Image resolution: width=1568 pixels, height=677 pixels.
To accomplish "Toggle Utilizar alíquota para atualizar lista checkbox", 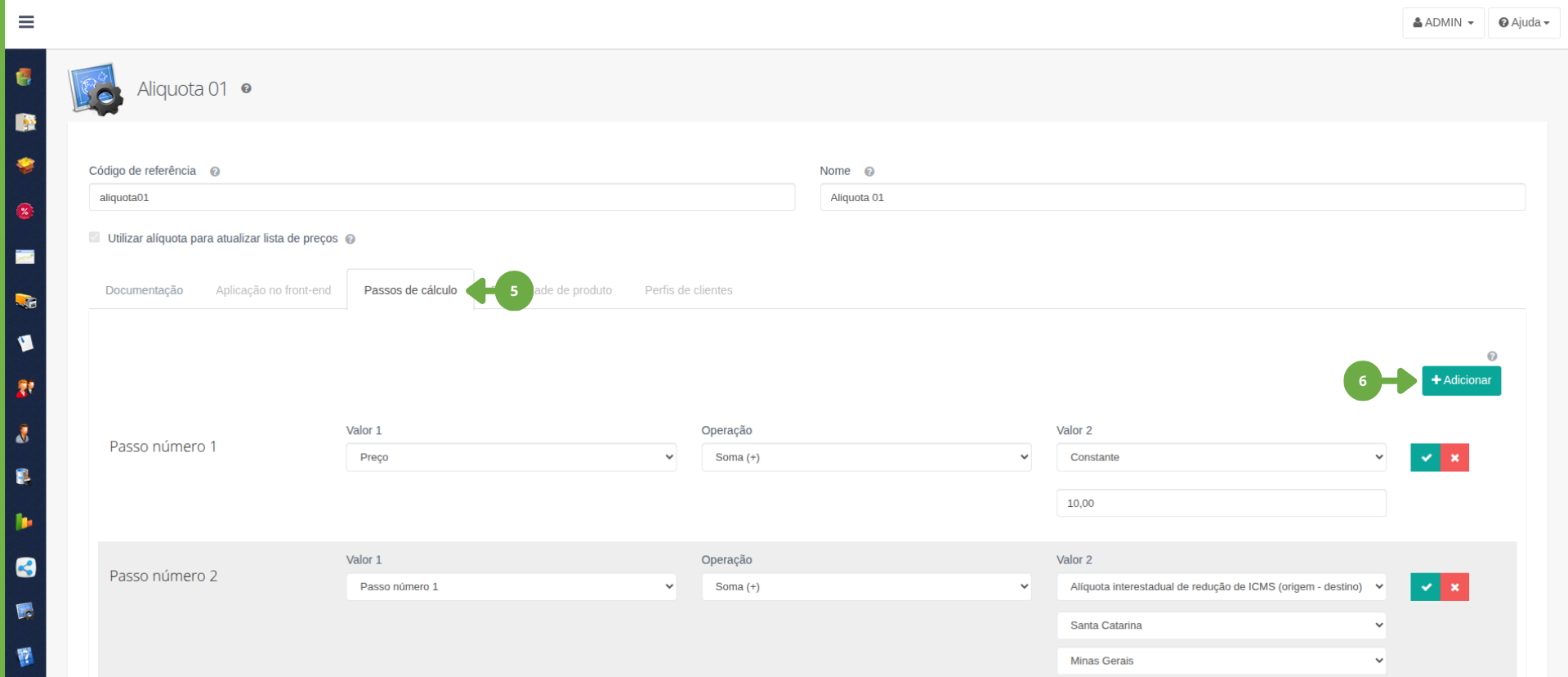I will pyautogui.click(x=95, y=237).
